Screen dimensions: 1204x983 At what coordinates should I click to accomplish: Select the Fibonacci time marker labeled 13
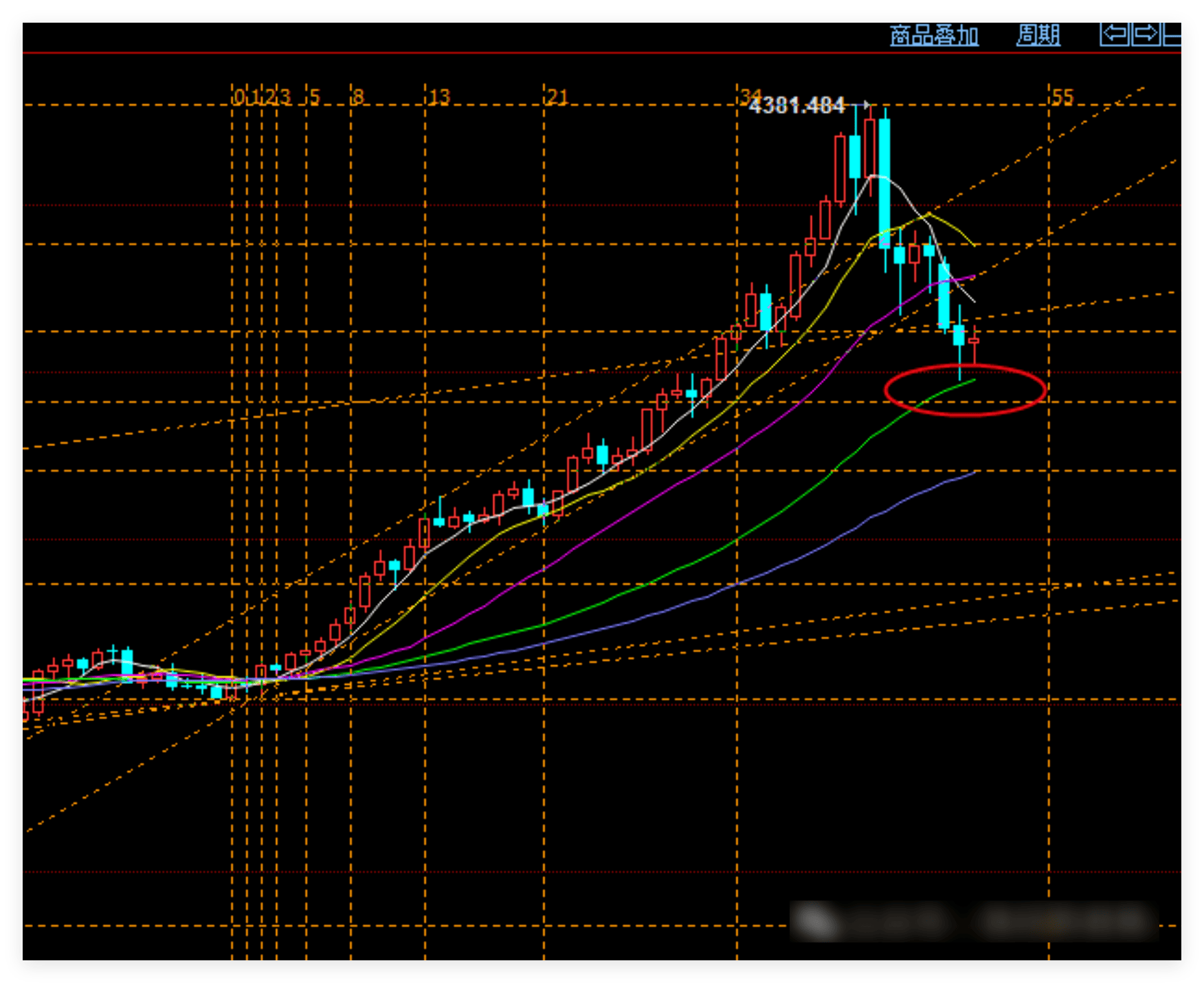(x=439, y=98)
